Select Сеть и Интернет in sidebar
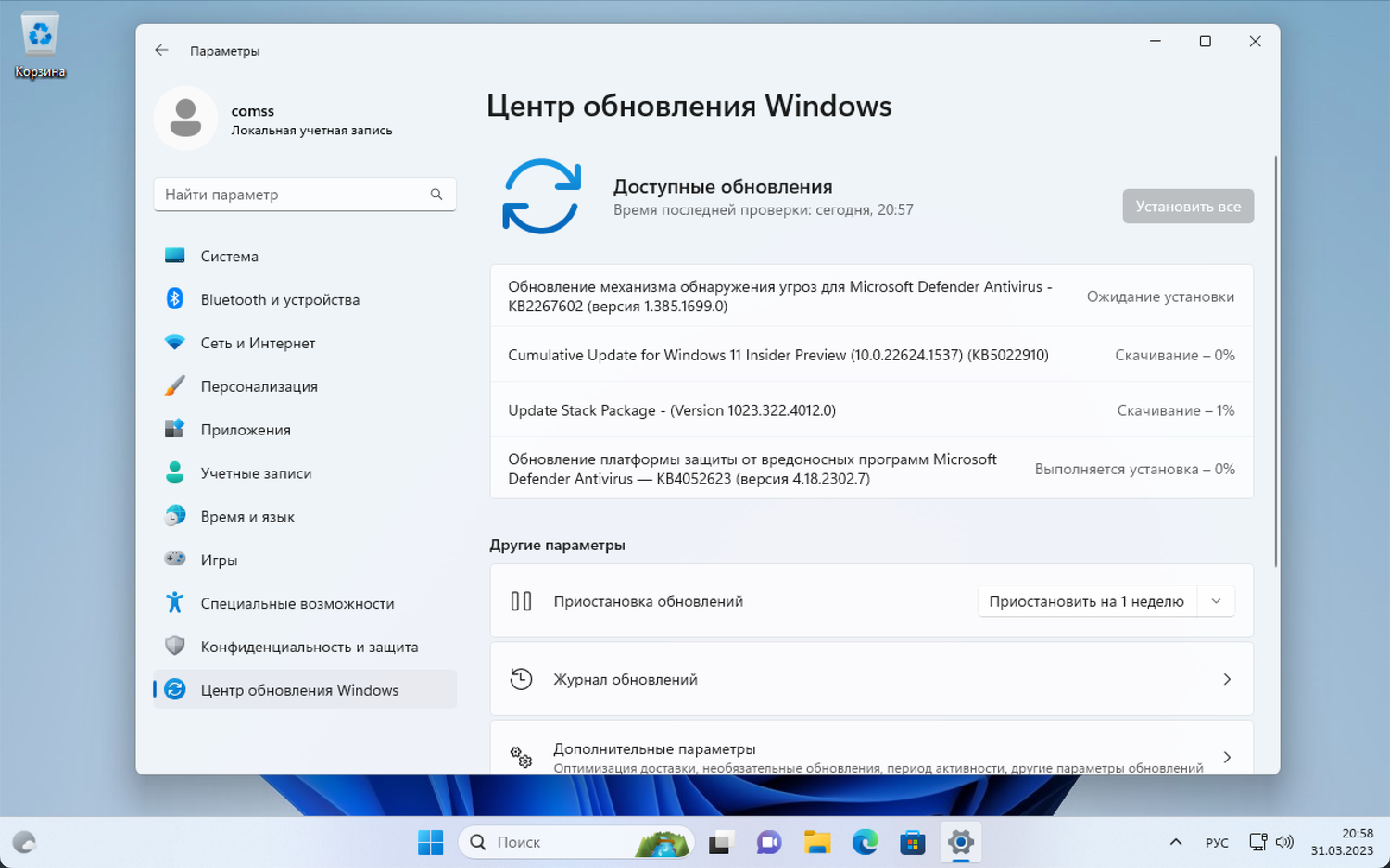Viewport: 1390px width, 868px height. pos(305,343)
